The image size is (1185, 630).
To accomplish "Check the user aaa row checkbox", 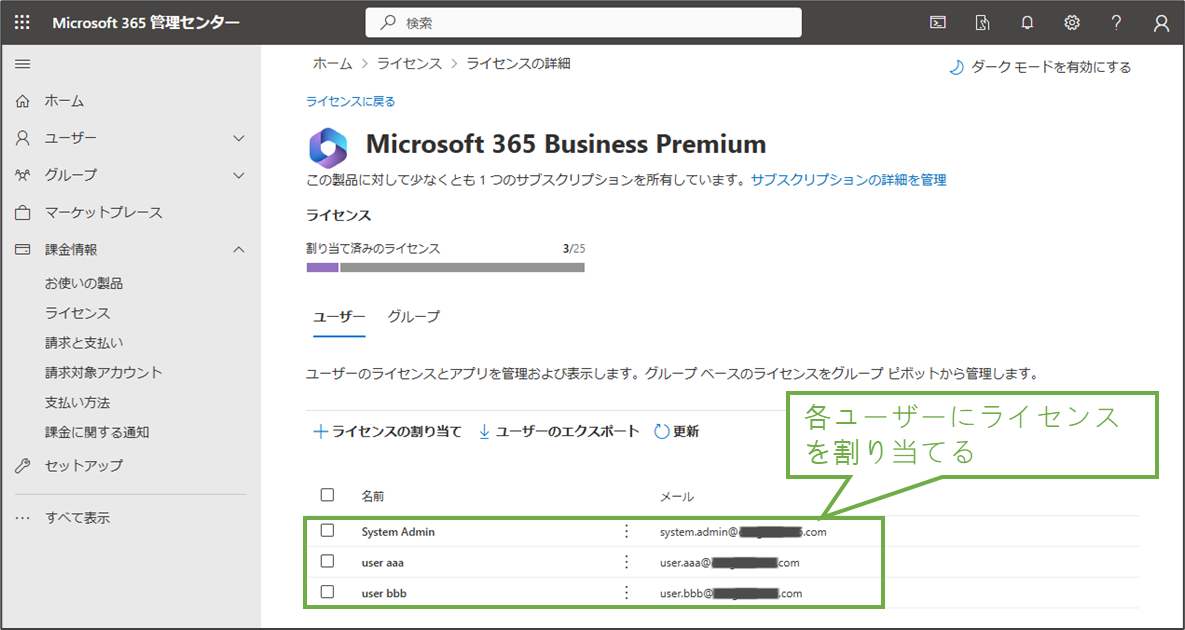I will click(x=327, y=561).
